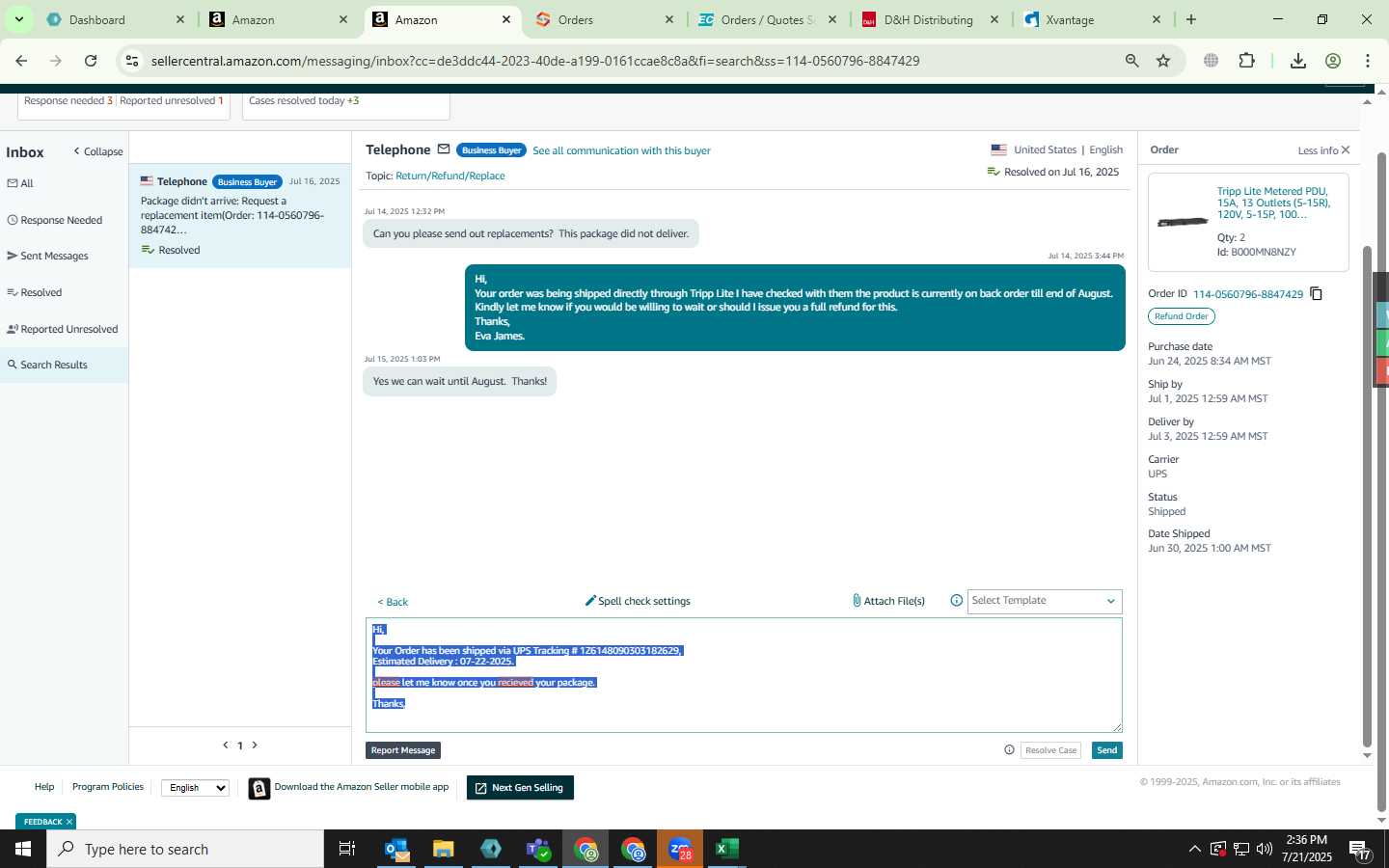Copy the Order ID with the copy icon
Viewport: 1389px width, 868px height.
pos(1316,294)
